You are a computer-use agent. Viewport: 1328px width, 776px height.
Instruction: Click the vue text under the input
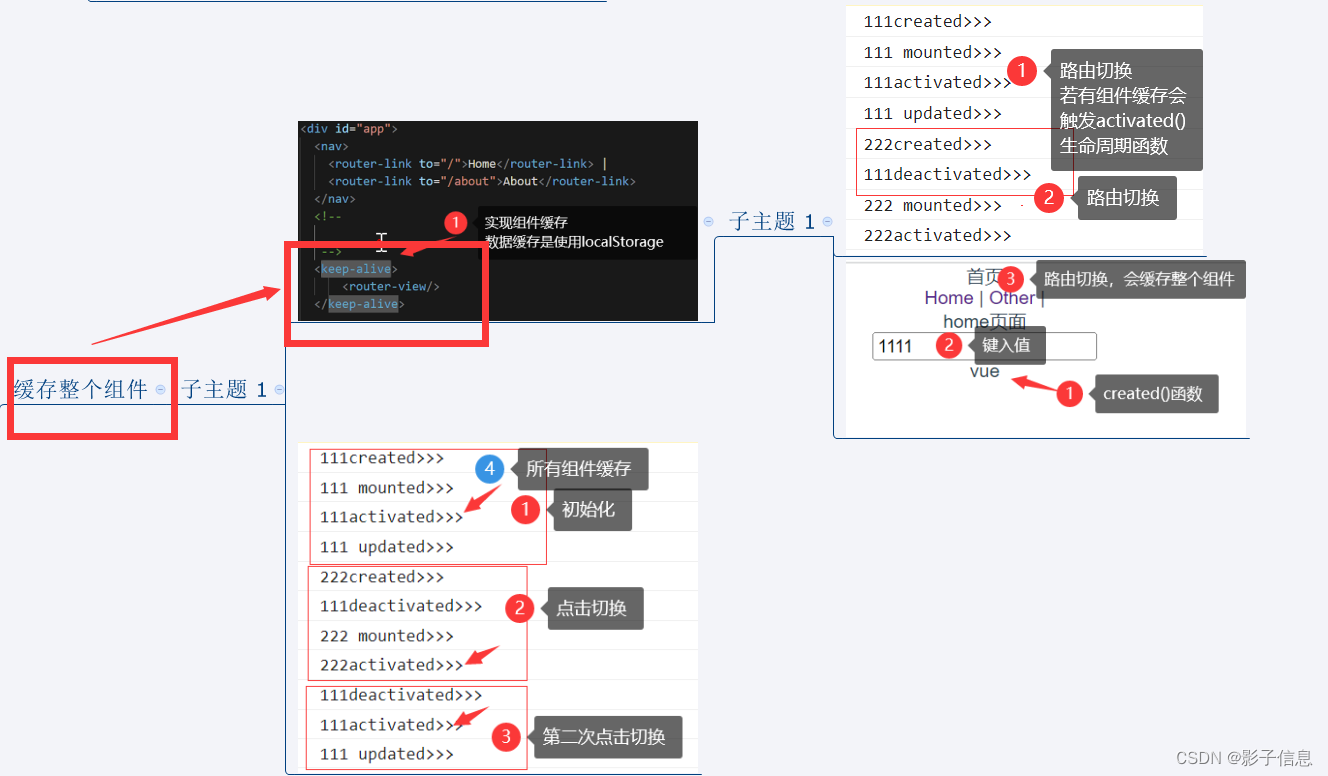(985, 371)
